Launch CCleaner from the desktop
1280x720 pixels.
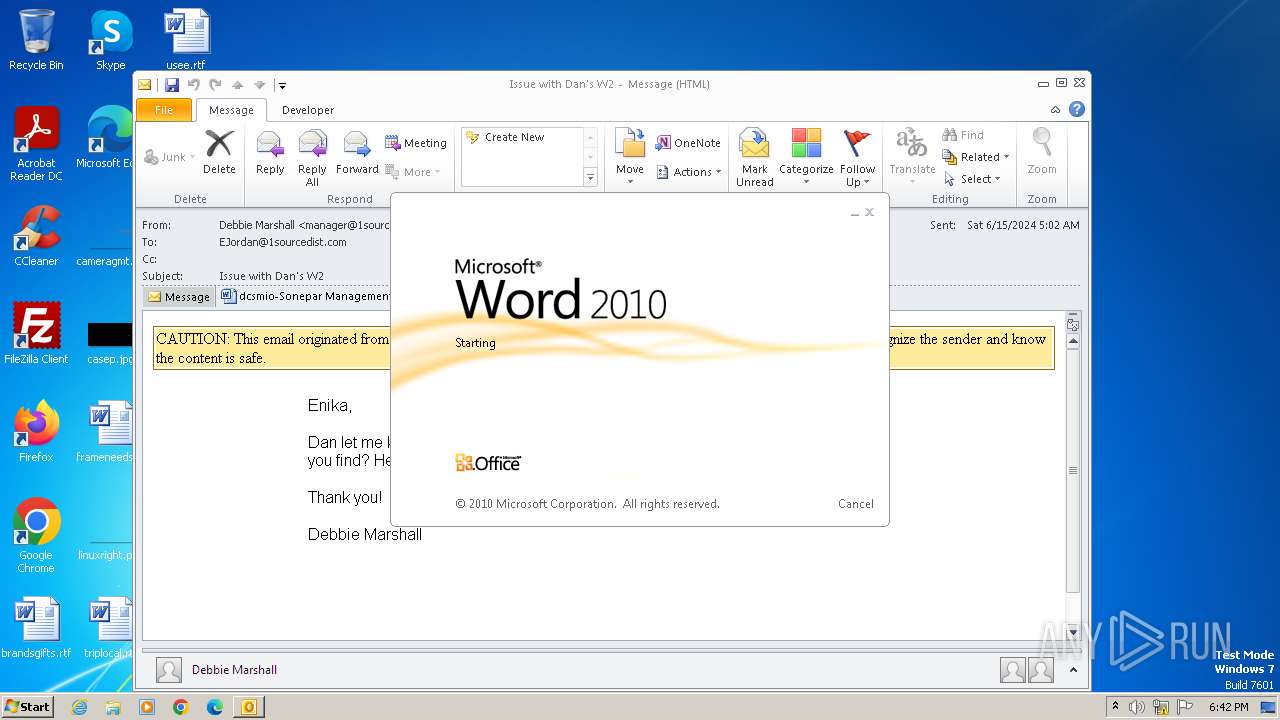tap(36, 236)
